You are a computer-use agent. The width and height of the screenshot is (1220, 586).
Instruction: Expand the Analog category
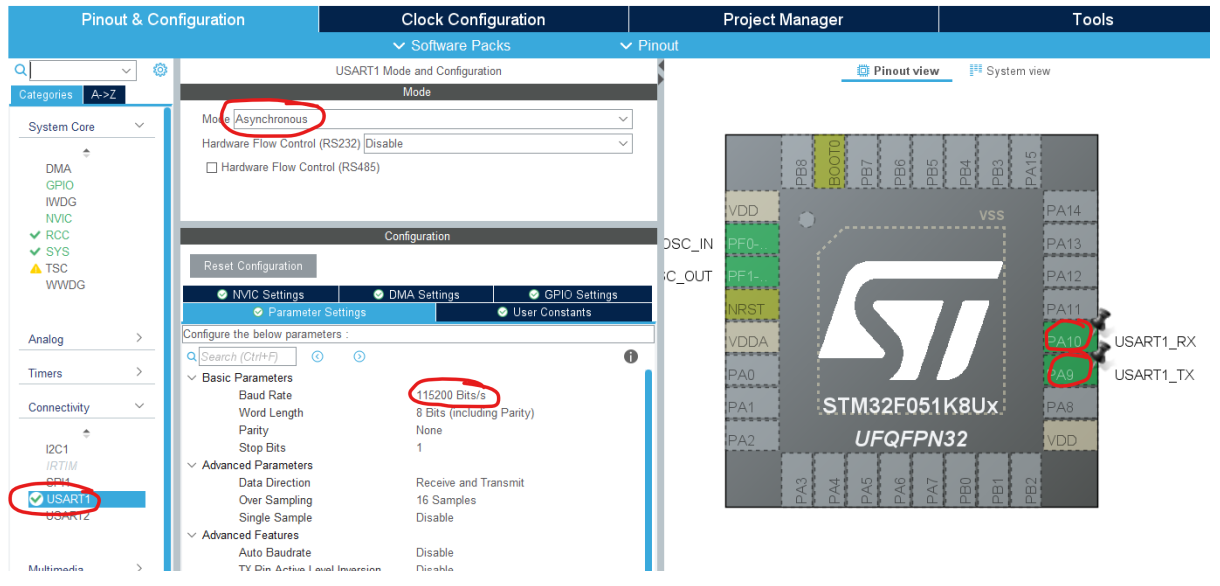(x=140, y=339)
